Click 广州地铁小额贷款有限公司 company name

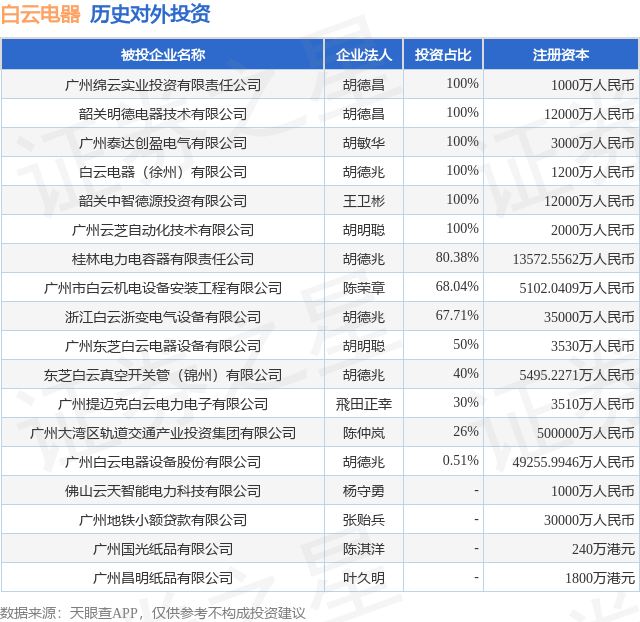163,520
